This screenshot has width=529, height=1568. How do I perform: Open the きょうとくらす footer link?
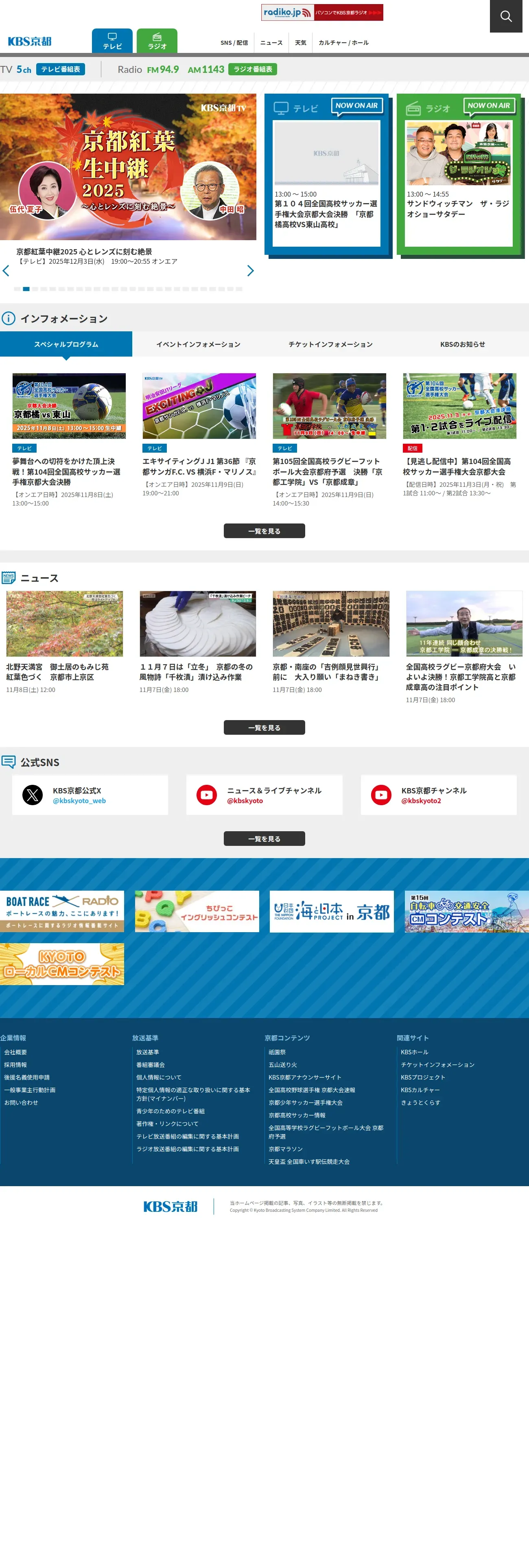click(x=420, y=1102)
